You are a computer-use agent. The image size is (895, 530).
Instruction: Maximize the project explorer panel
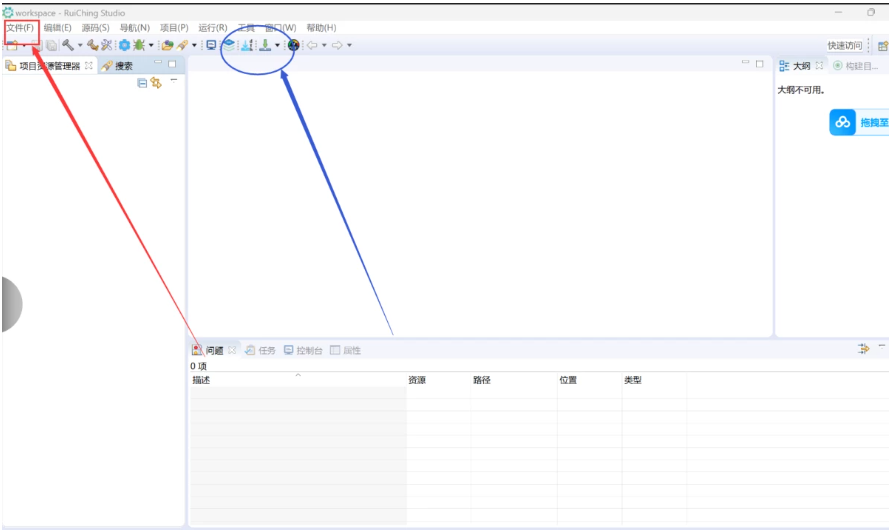tap(172, 64)
